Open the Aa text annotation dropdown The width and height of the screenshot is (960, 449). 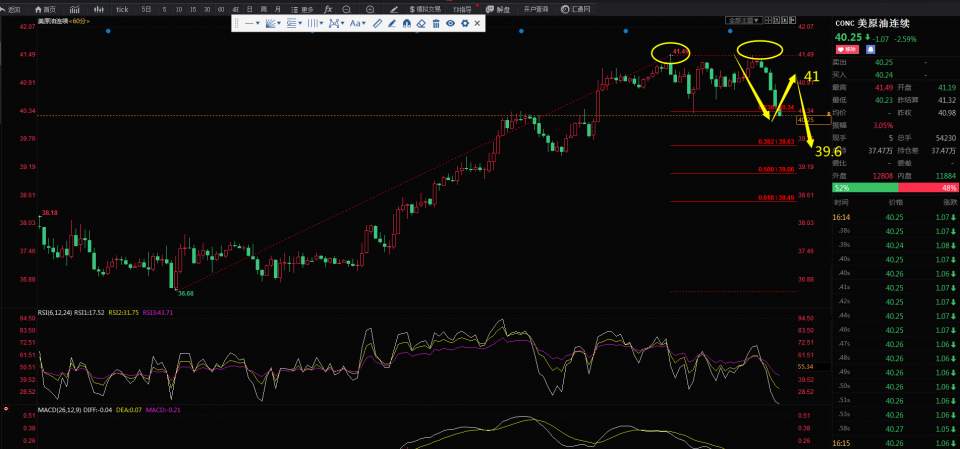tap(357, 23)
